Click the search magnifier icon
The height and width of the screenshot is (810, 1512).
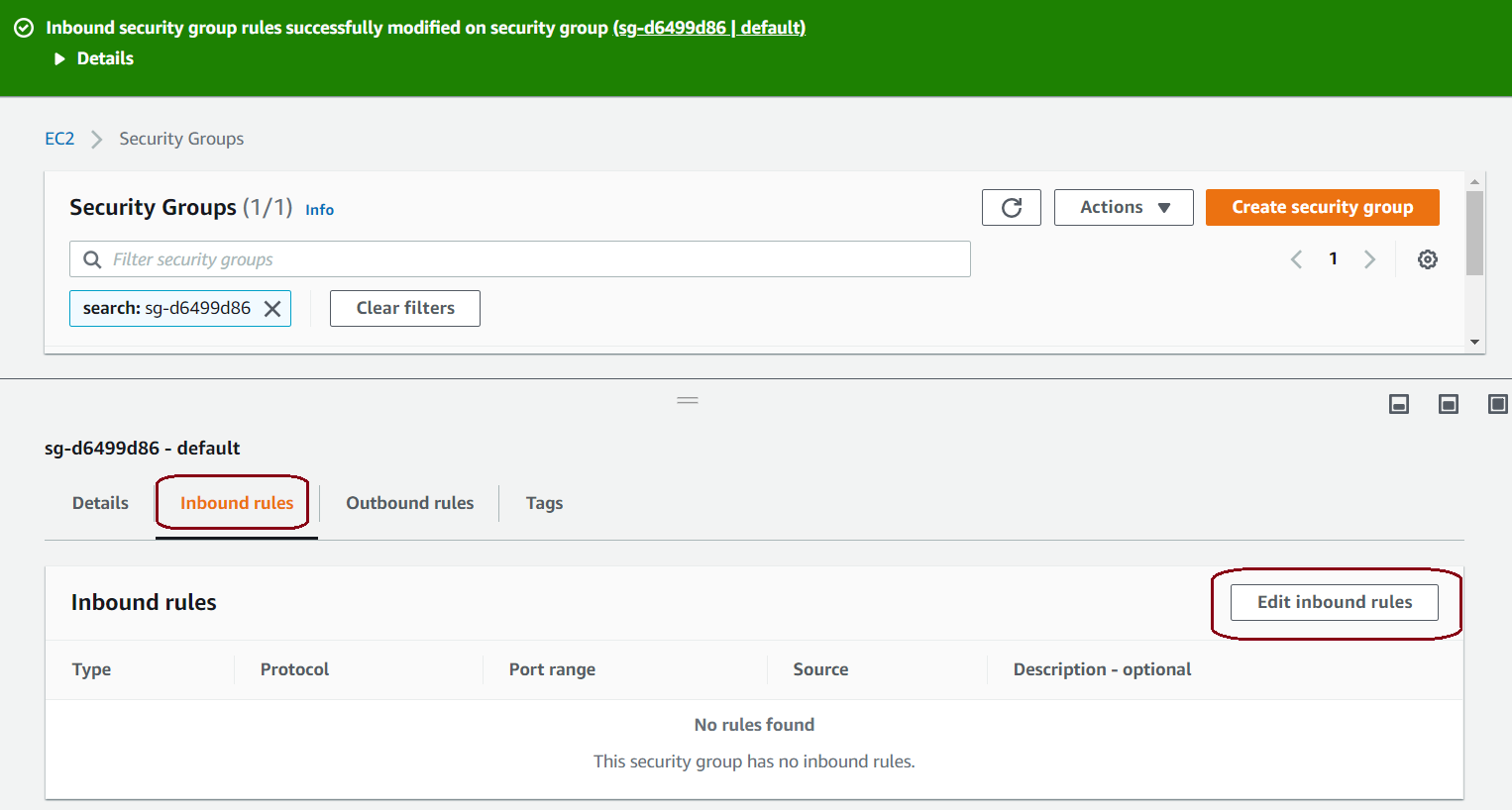[x=92, y=259]
